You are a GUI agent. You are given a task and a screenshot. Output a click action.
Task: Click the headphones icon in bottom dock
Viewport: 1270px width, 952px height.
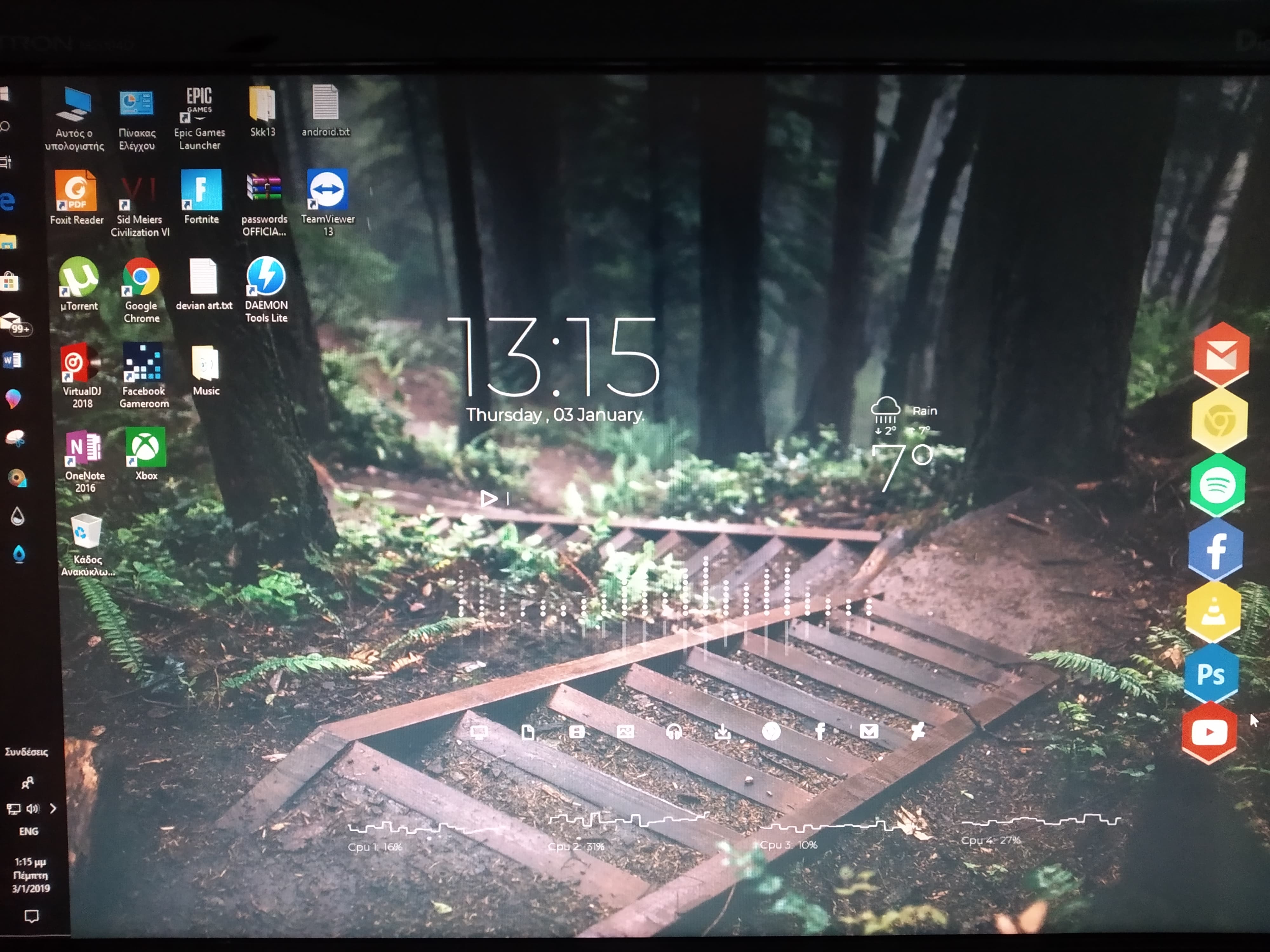tap(674, 732)
